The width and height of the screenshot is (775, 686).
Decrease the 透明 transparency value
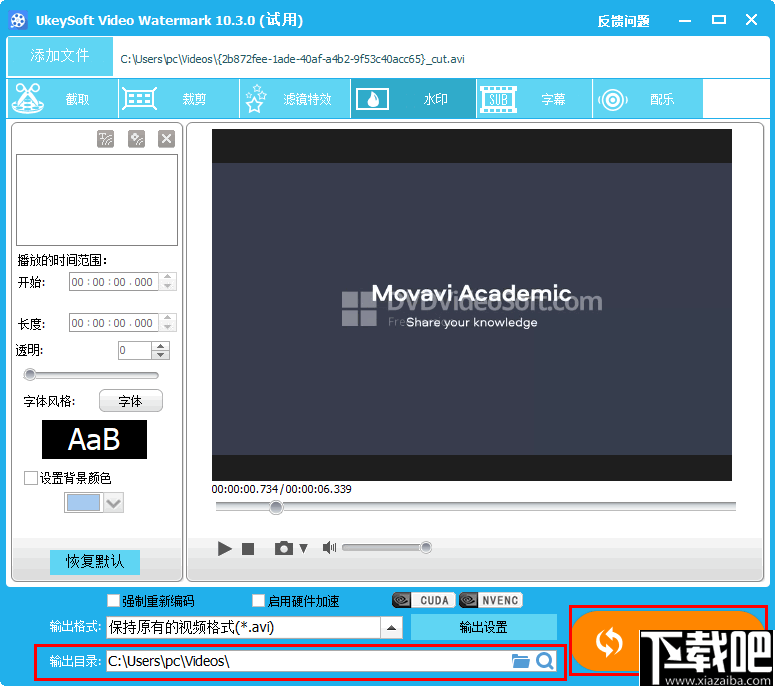160,355
